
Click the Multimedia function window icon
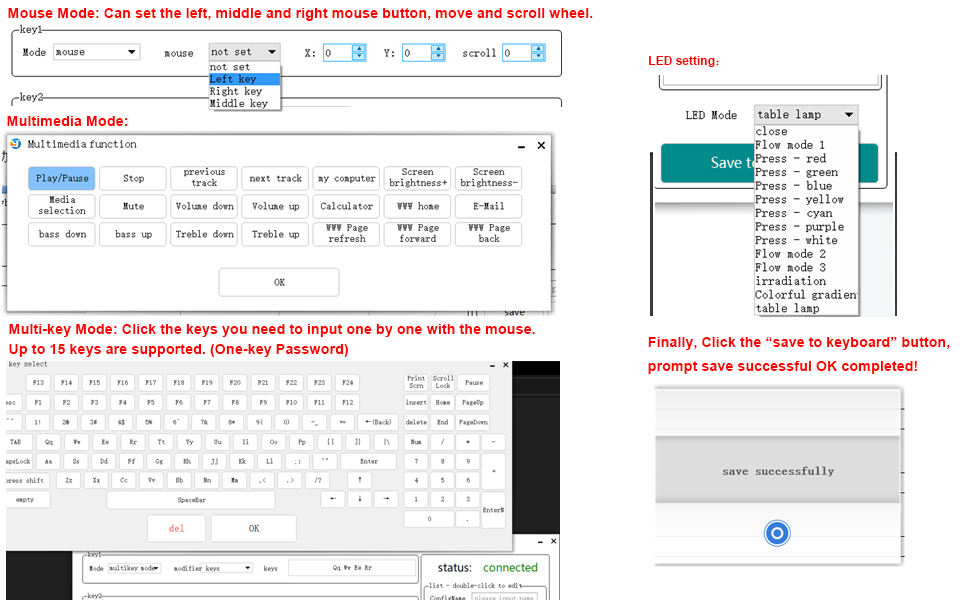click(x=16, y=144)
